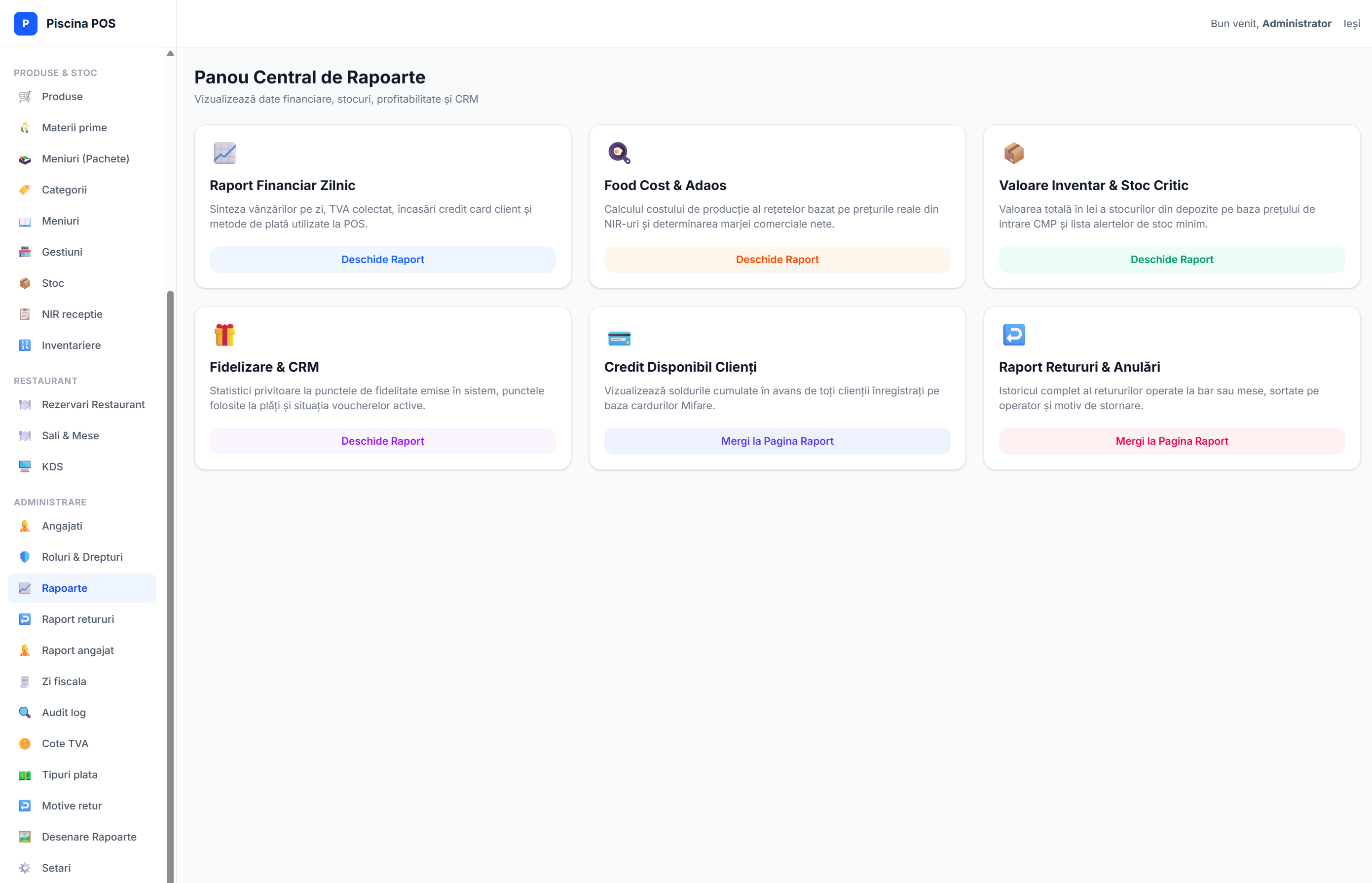Open Cote TVA settings
Screen dimensions: 1372x883
[x=82, y=744]
